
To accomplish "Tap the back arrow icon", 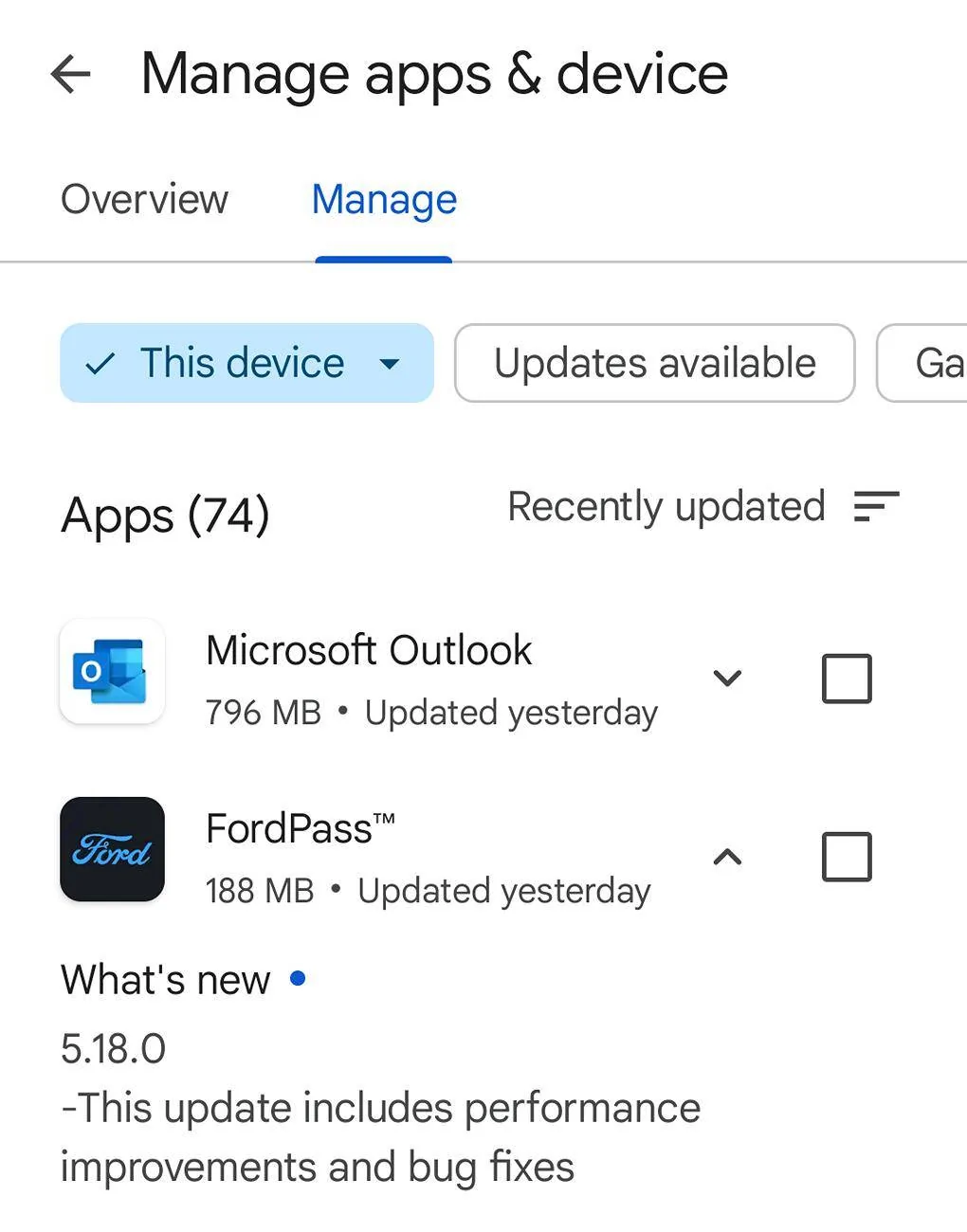I will coord(71,74).
